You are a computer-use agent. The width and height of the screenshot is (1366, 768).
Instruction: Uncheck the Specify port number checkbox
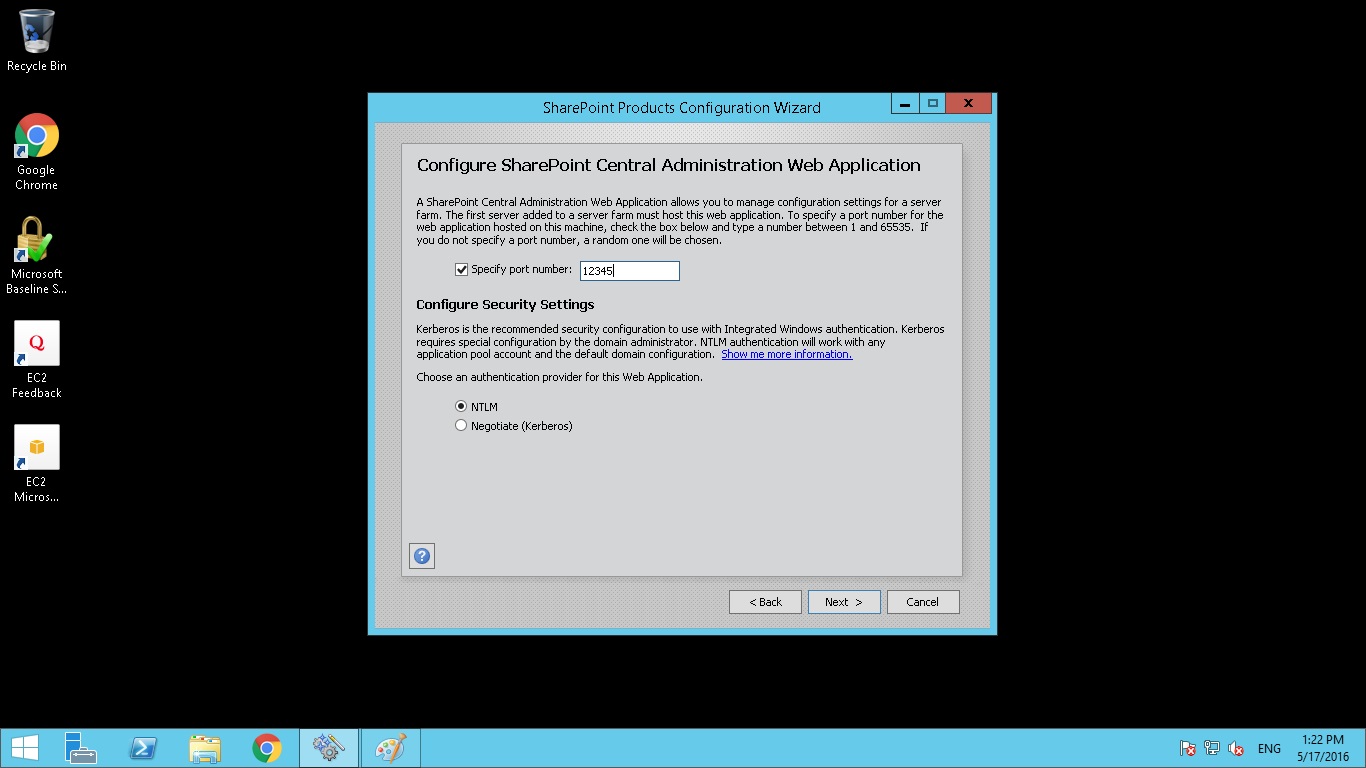point(461,268)
